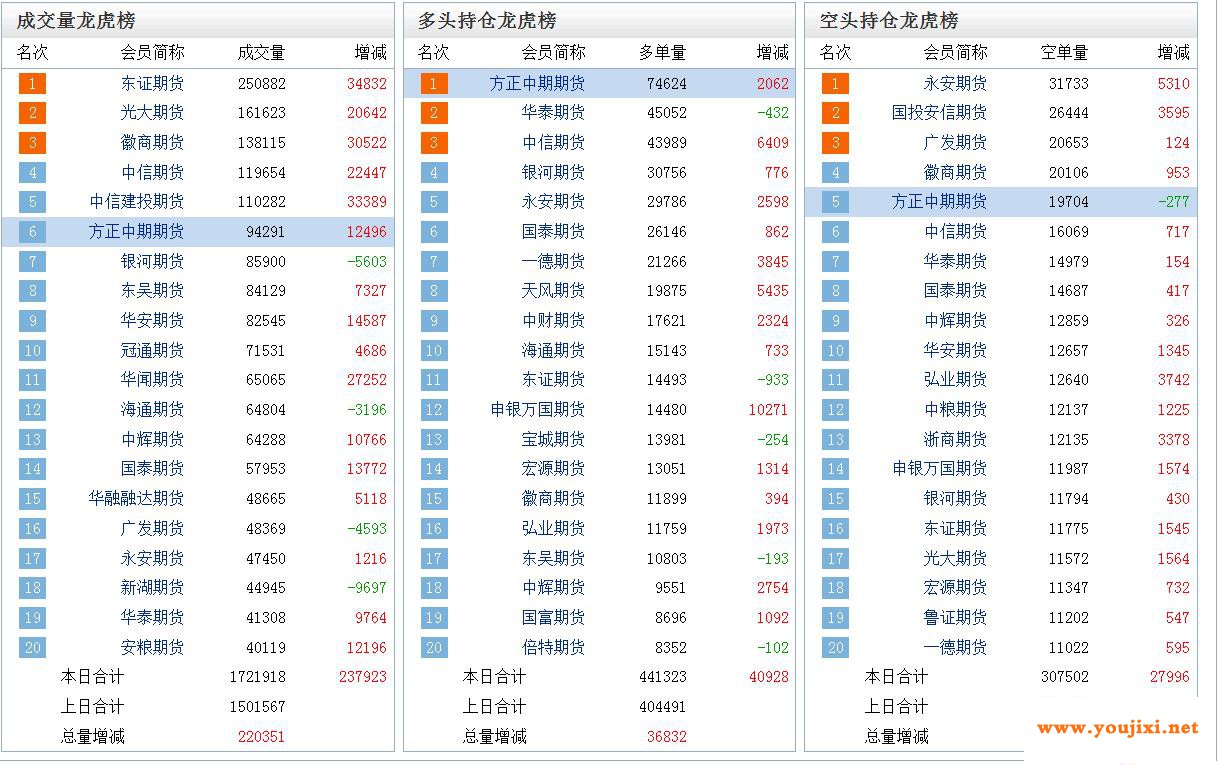Viewport: 1218px width, 765px height.
Task: Click change value -9697 for 新湖期货
Action: (367, 588)
